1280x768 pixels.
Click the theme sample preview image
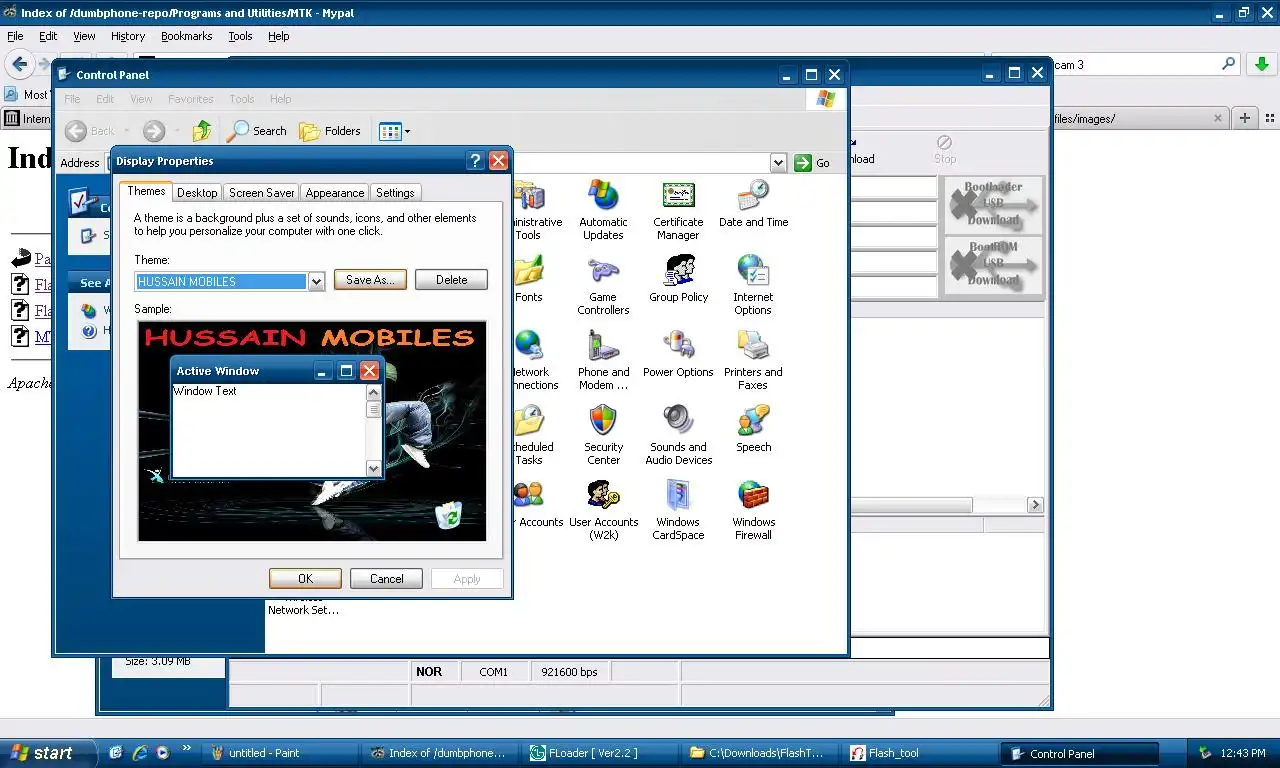pos(312,431)
